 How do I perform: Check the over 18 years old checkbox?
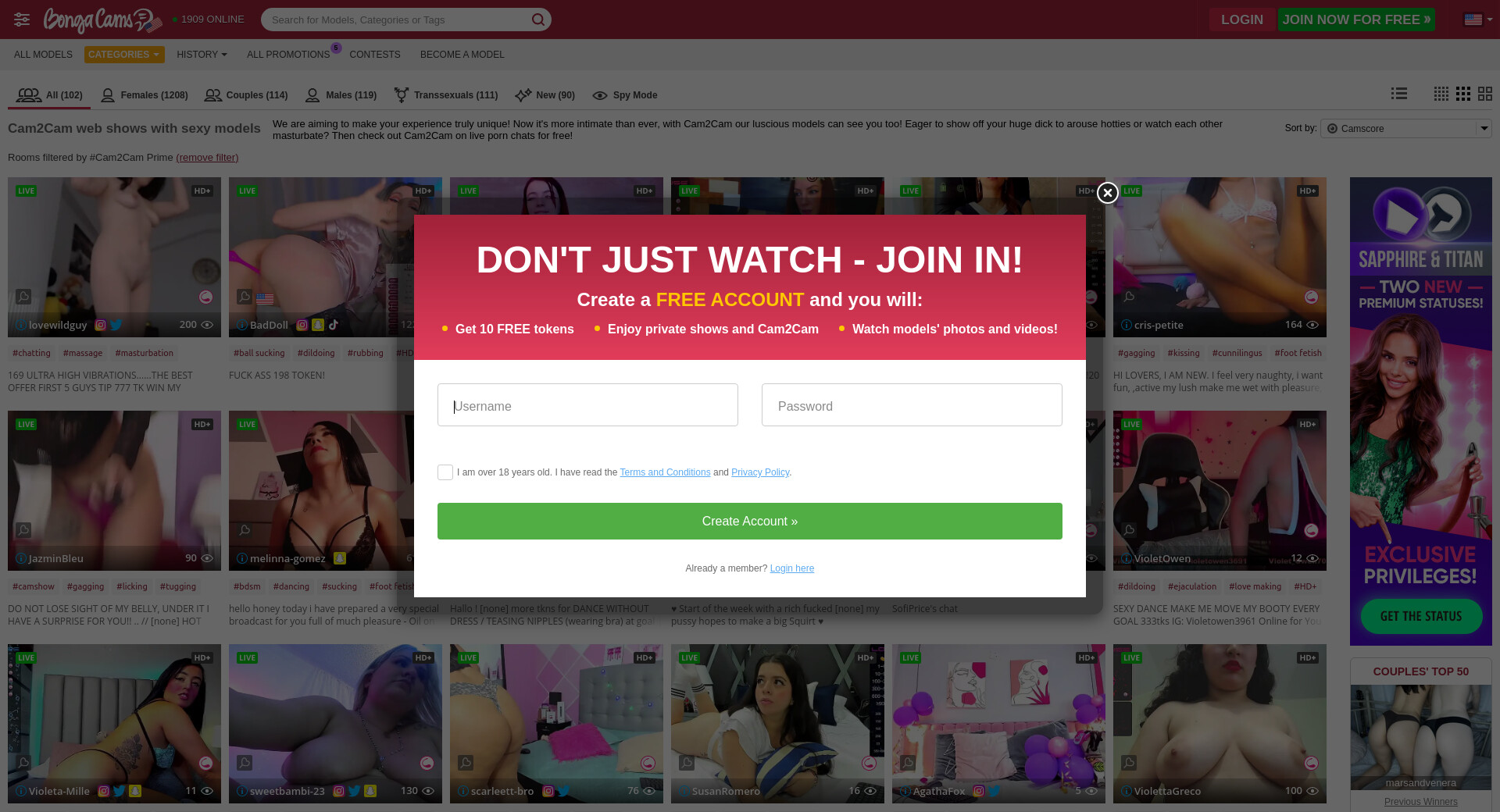[x=445, y=472]
